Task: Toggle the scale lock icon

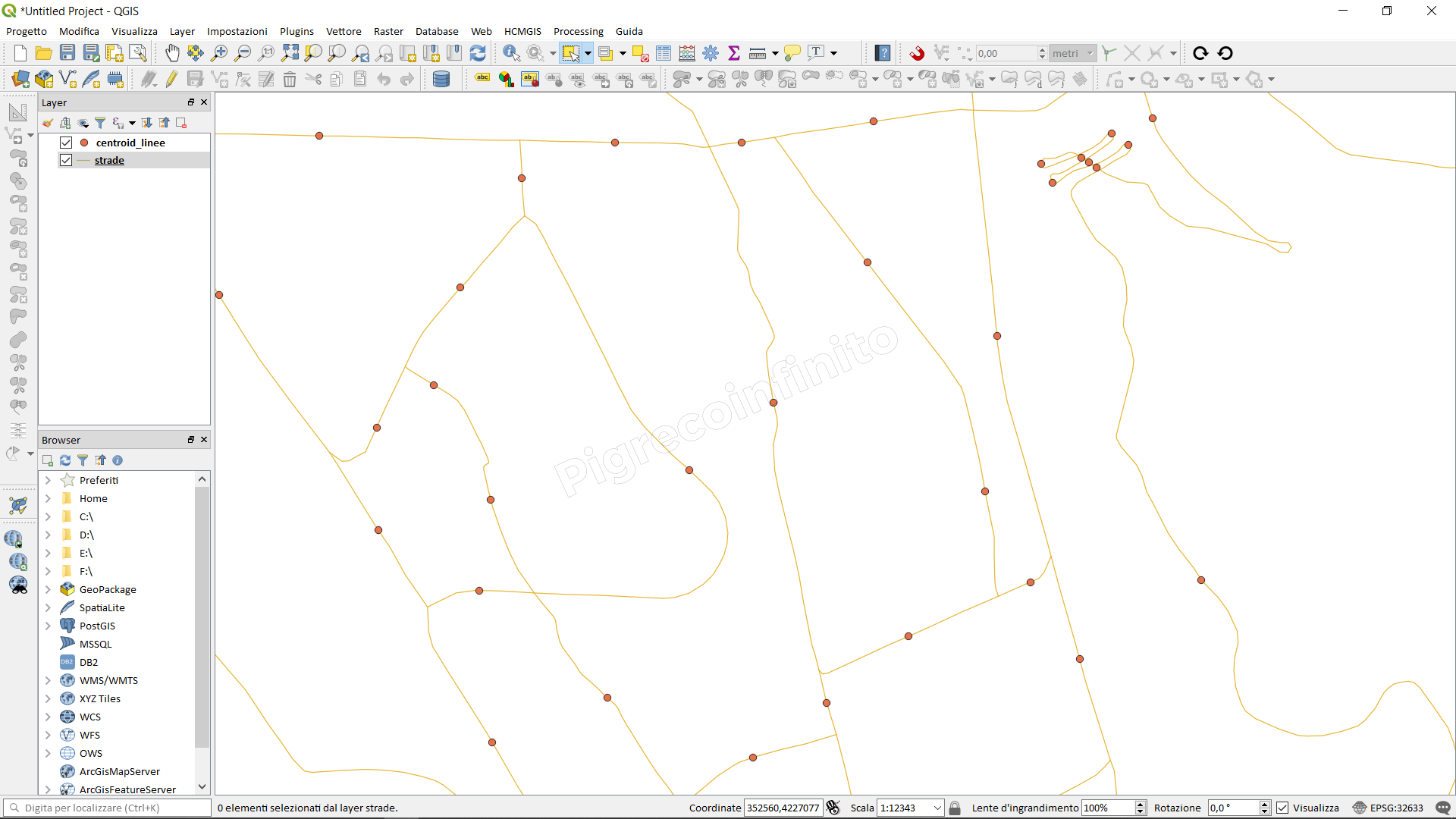Action: point(955,808)
